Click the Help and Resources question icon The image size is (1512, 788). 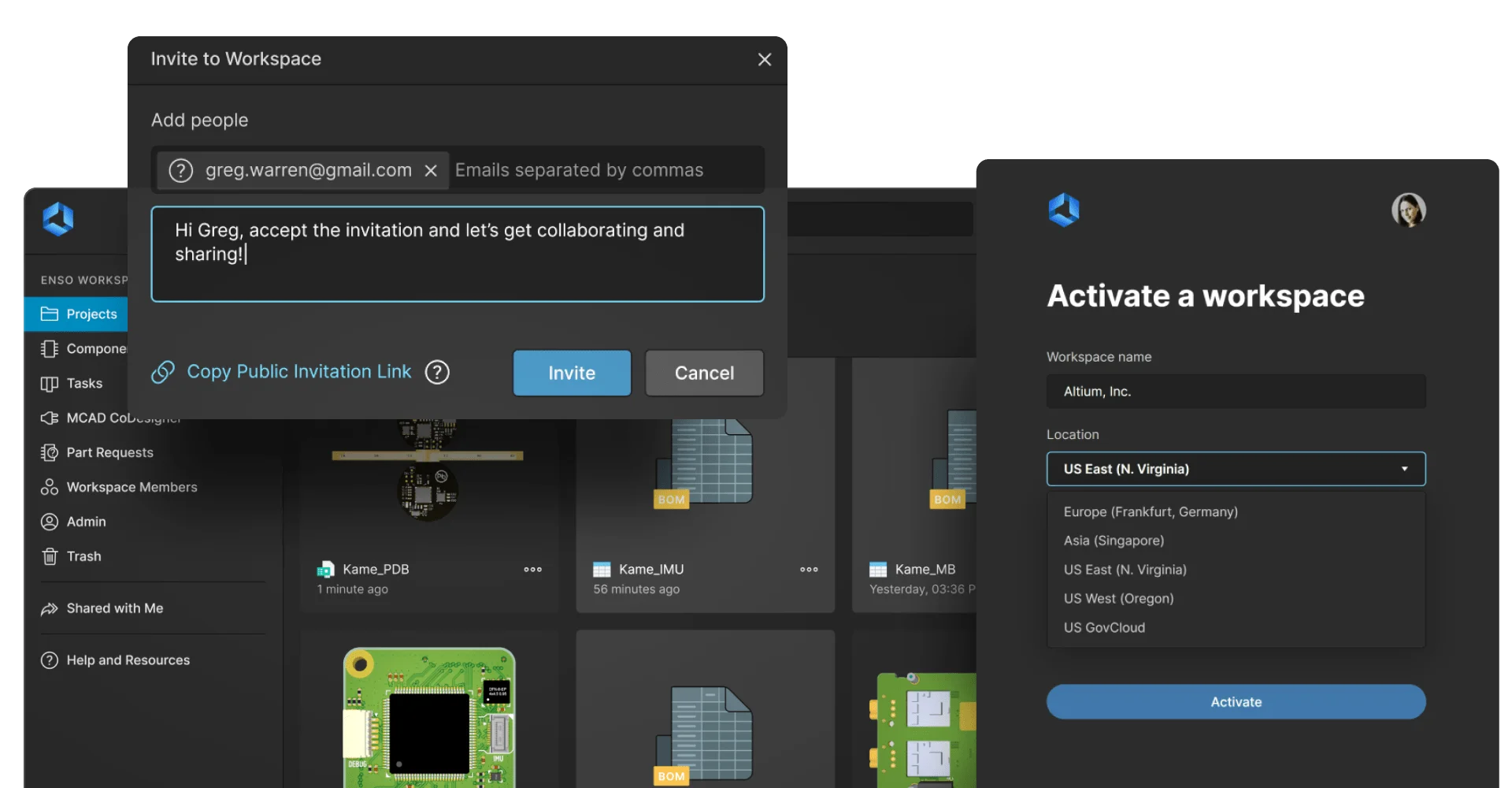pos(50,660)
